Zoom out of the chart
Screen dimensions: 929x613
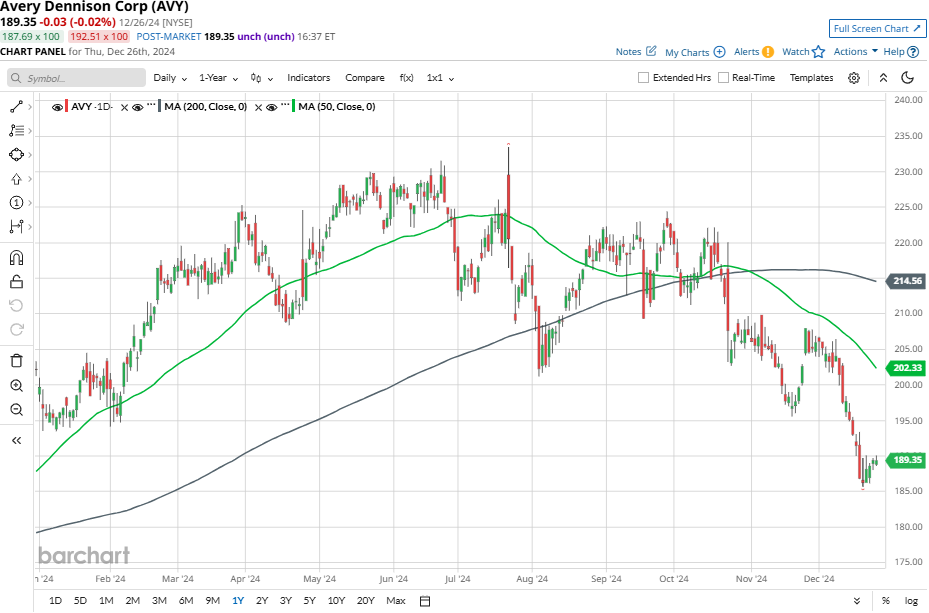coord(17,409)
